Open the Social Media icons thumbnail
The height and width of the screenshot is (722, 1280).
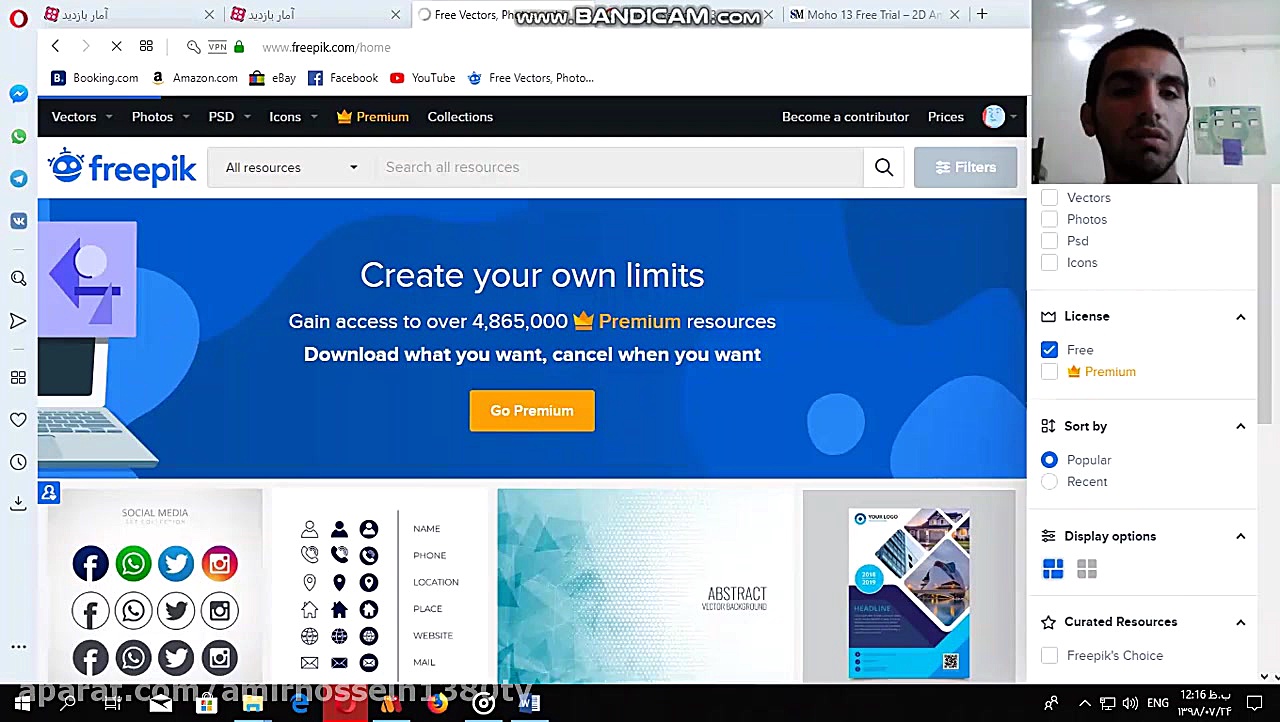coord(155,585)
